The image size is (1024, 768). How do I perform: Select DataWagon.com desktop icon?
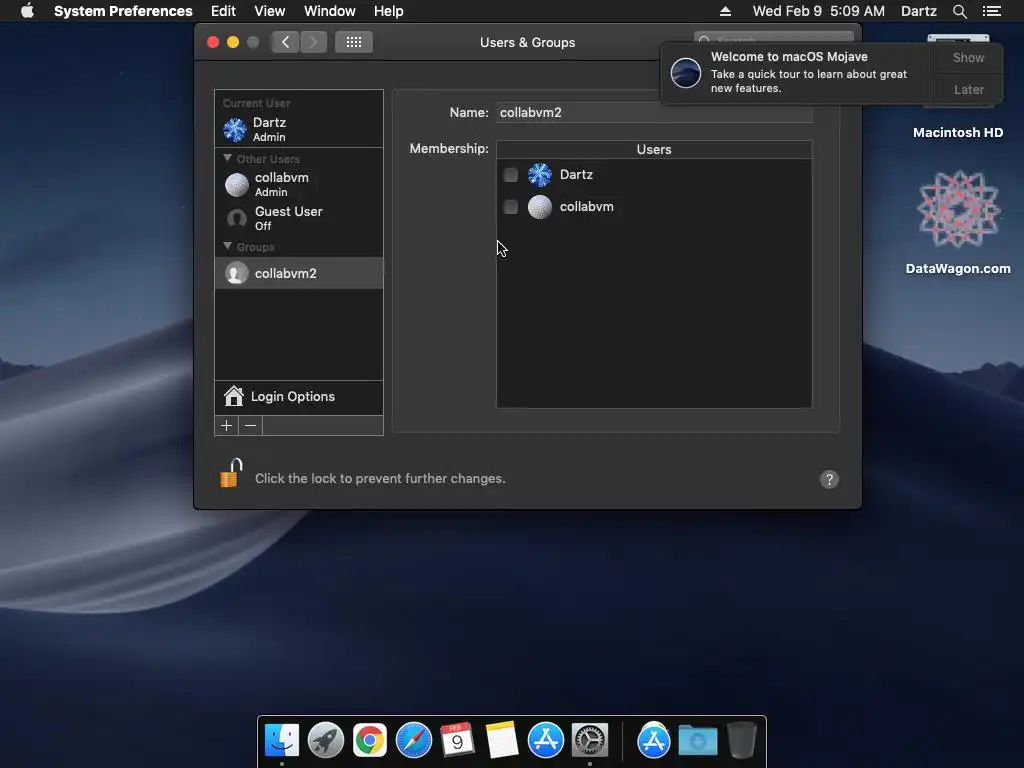click(958, 222)
